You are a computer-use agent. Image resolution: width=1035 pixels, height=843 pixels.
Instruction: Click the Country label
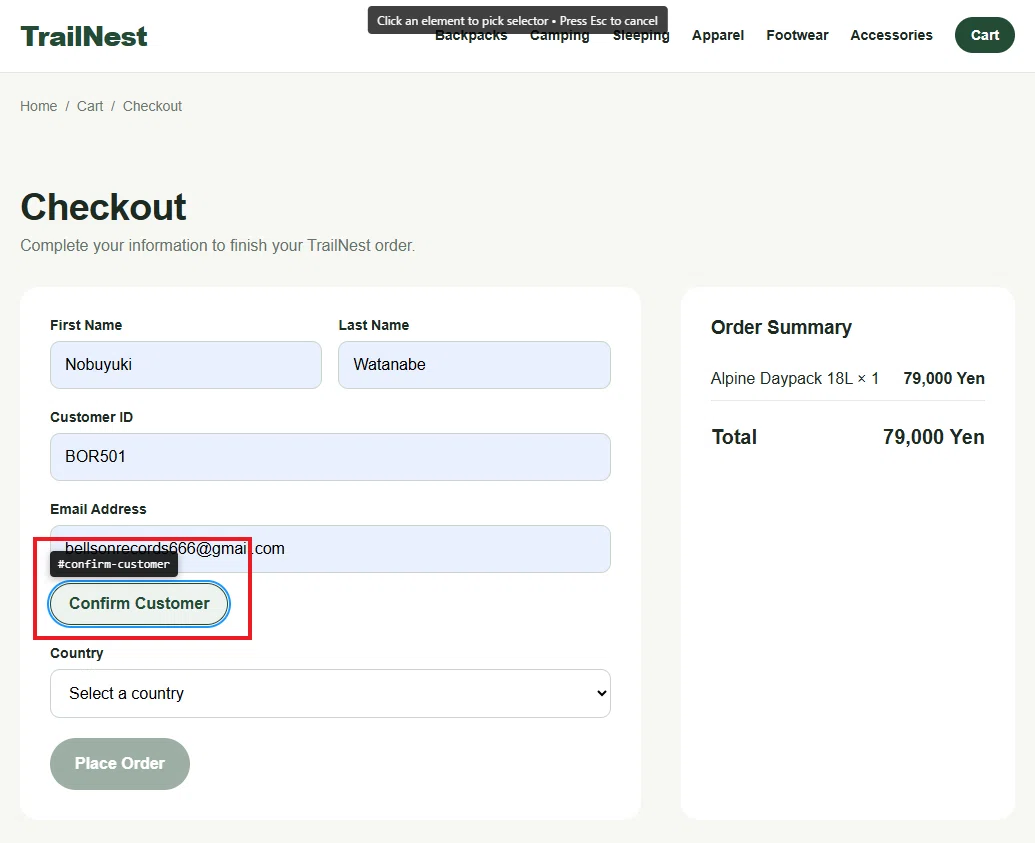click(77, 653)
